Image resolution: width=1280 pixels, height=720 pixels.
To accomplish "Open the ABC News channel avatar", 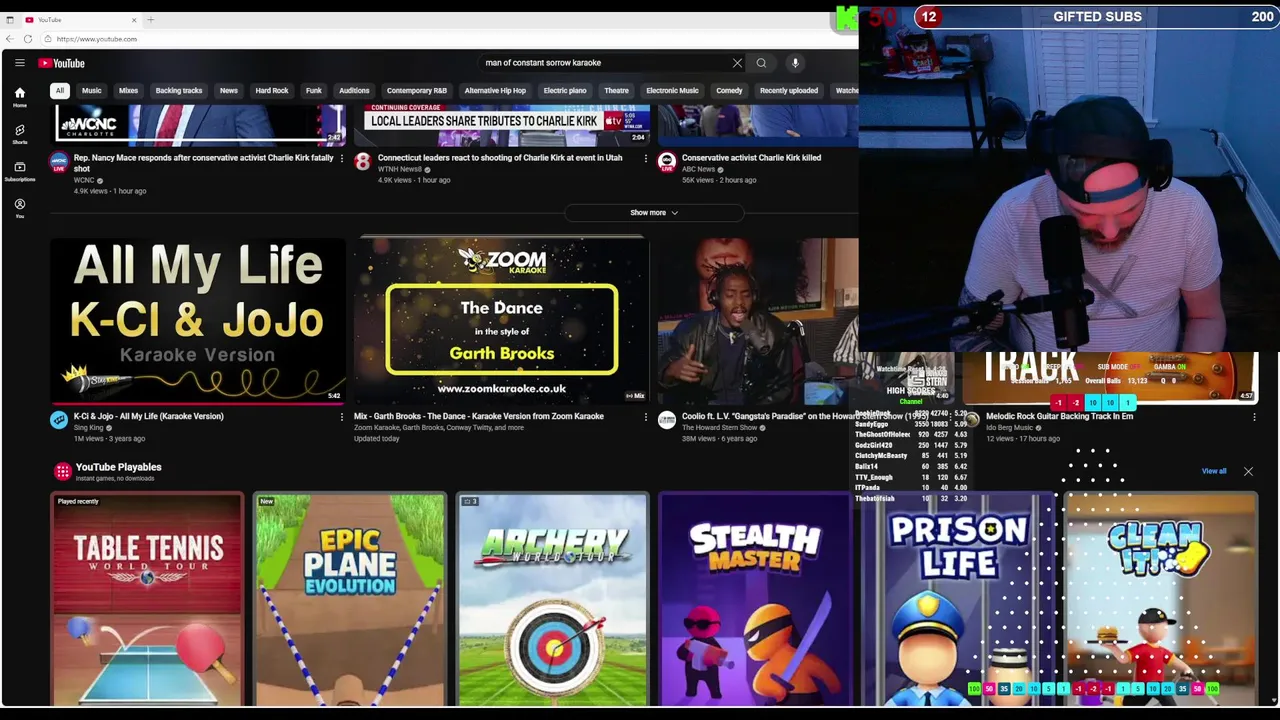I will pos(666,161).
